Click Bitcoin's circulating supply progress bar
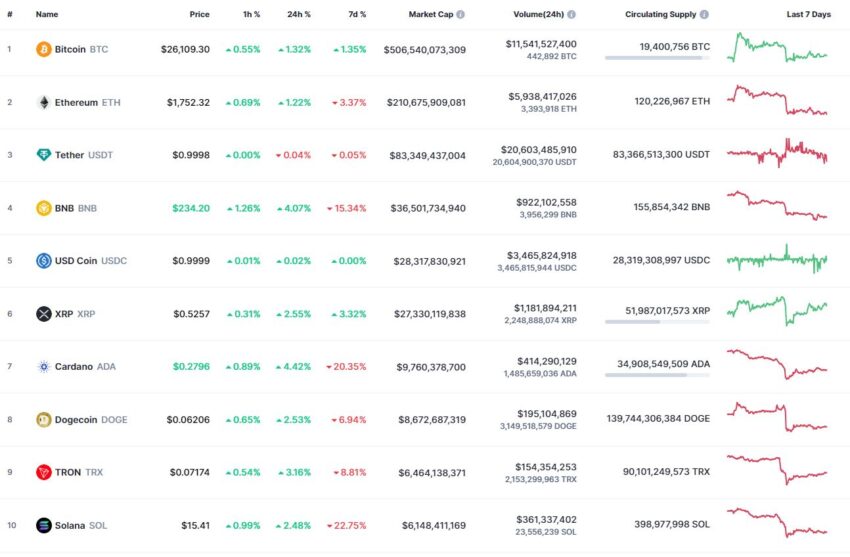Viewport: 850px width, 557px height. click(x=657, y=57)
